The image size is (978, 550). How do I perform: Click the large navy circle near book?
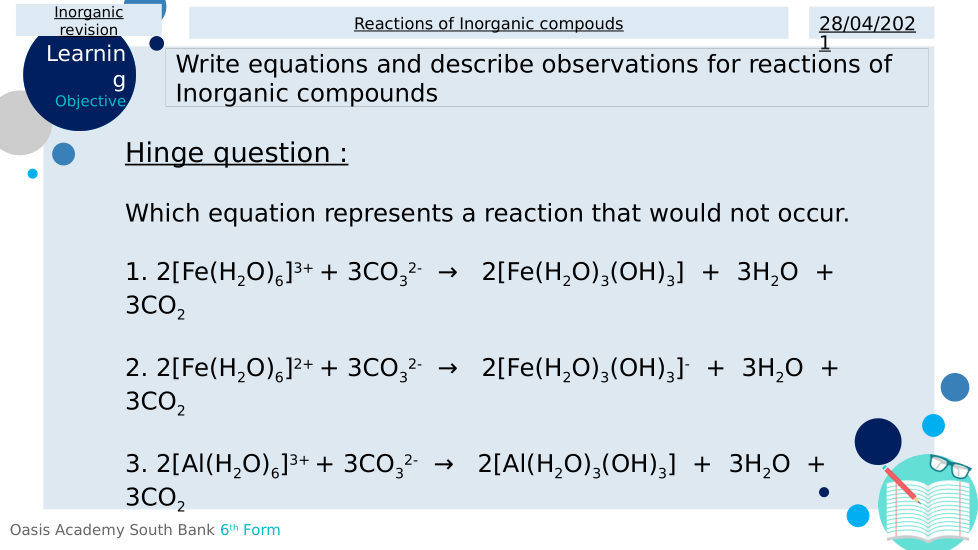point(878,441)
